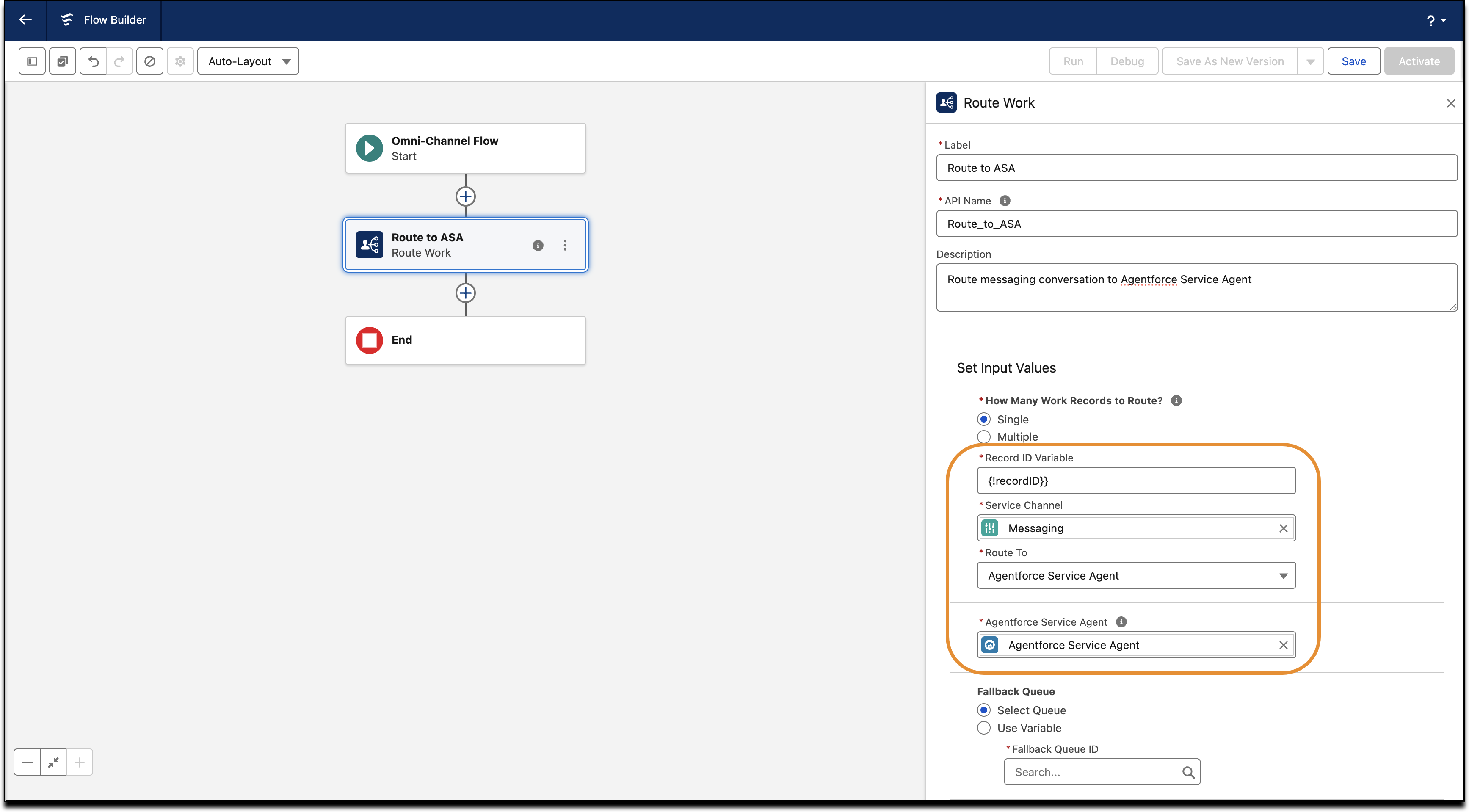Open the Auto-Layout dropdown
The height and width of the screenshot is (812, 1469).
pos(248,61)
